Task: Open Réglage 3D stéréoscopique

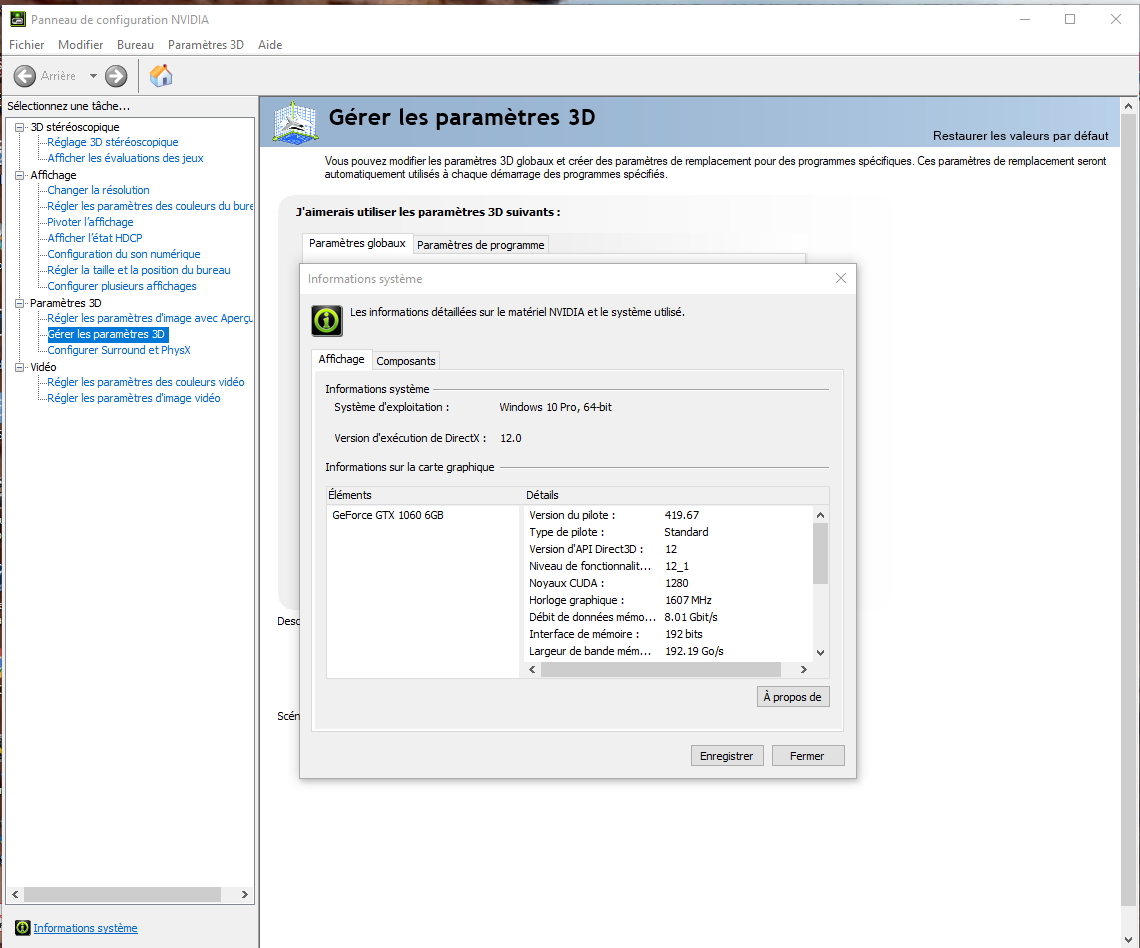Action: [x=113, y=142]
